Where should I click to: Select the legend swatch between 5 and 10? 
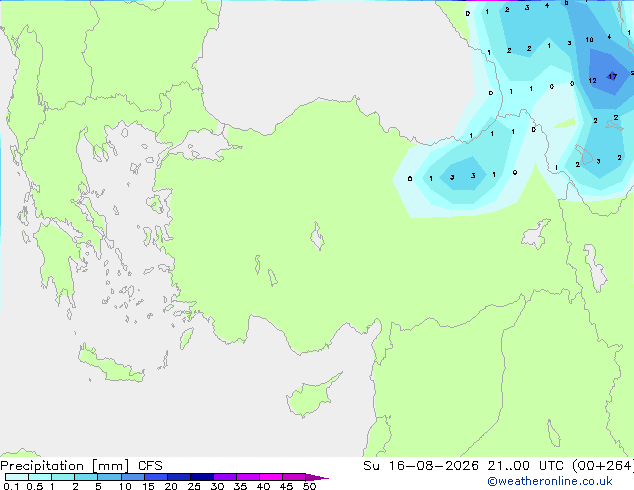(109, 477)
